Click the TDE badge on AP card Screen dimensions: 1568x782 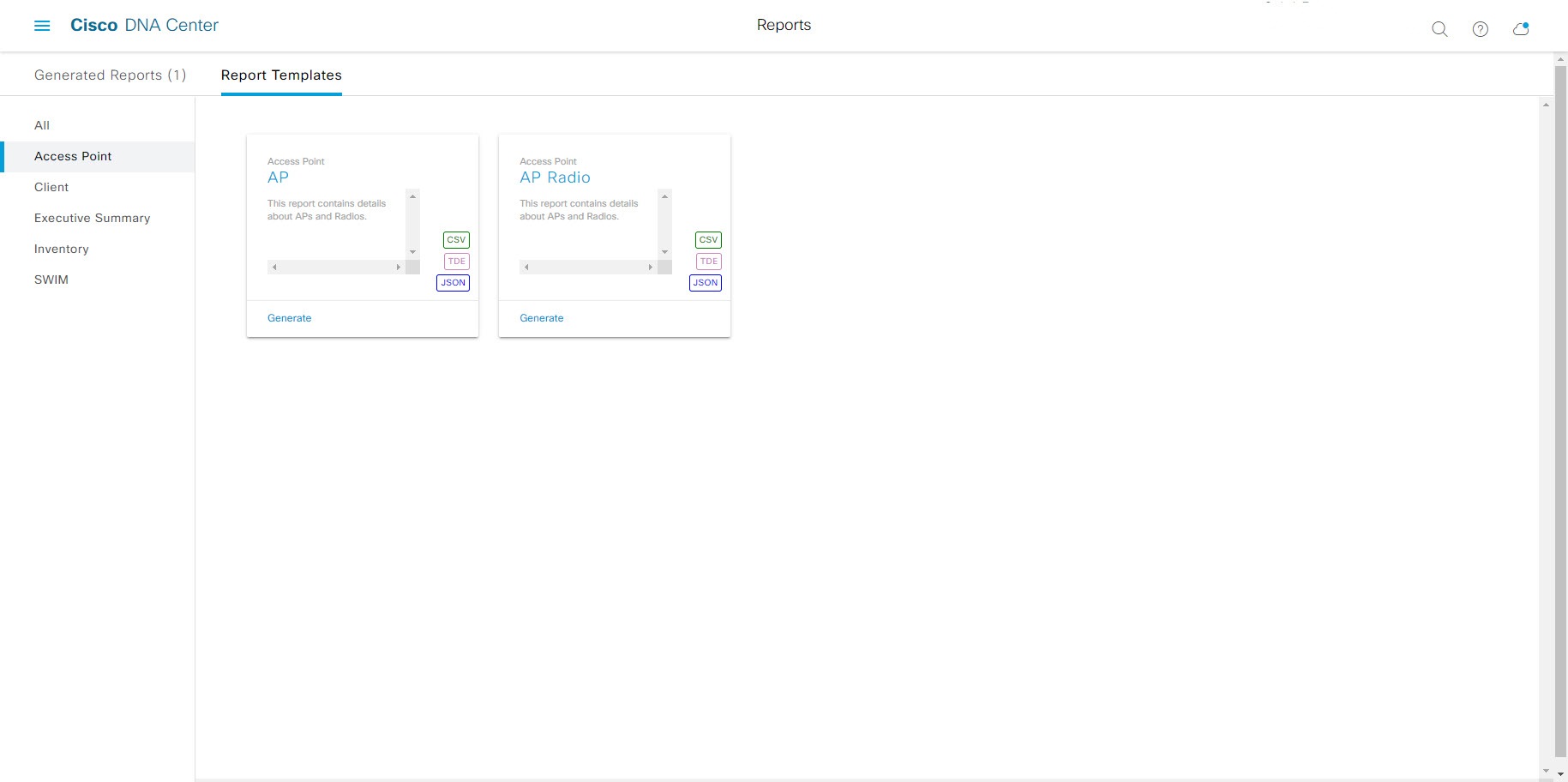point(456,262)
